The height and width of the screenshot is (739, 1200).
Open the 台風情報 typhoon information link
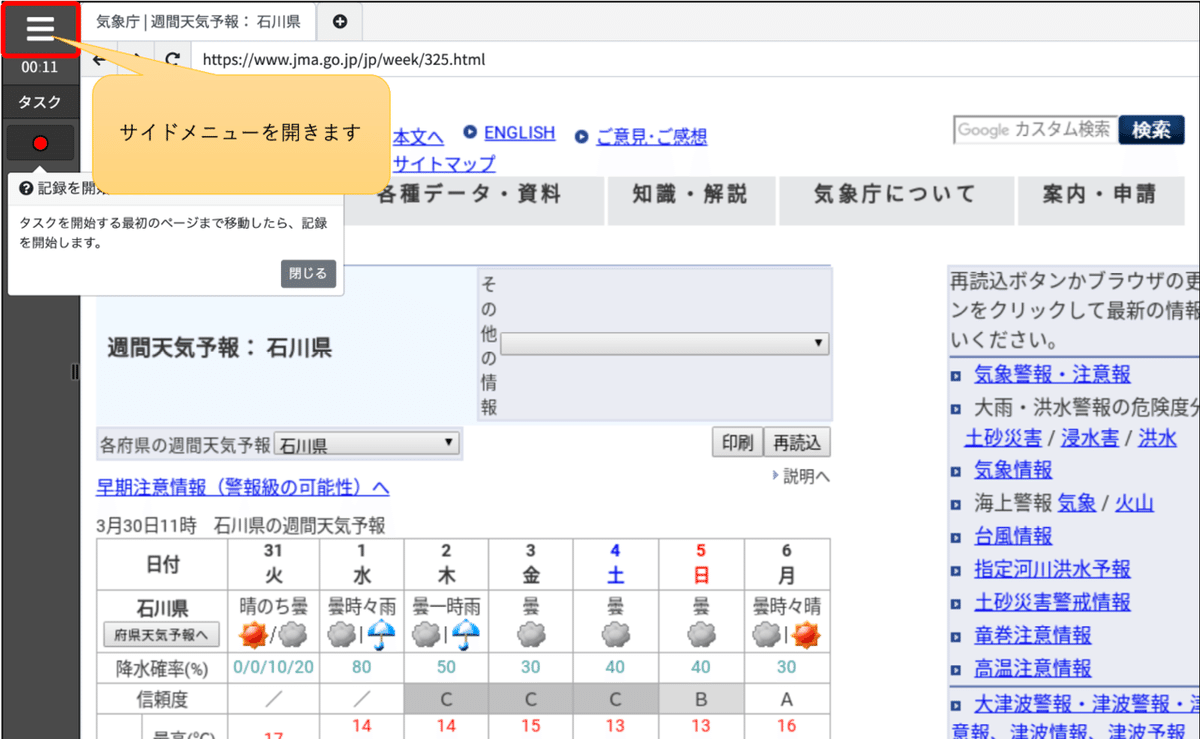(1012, 536)
